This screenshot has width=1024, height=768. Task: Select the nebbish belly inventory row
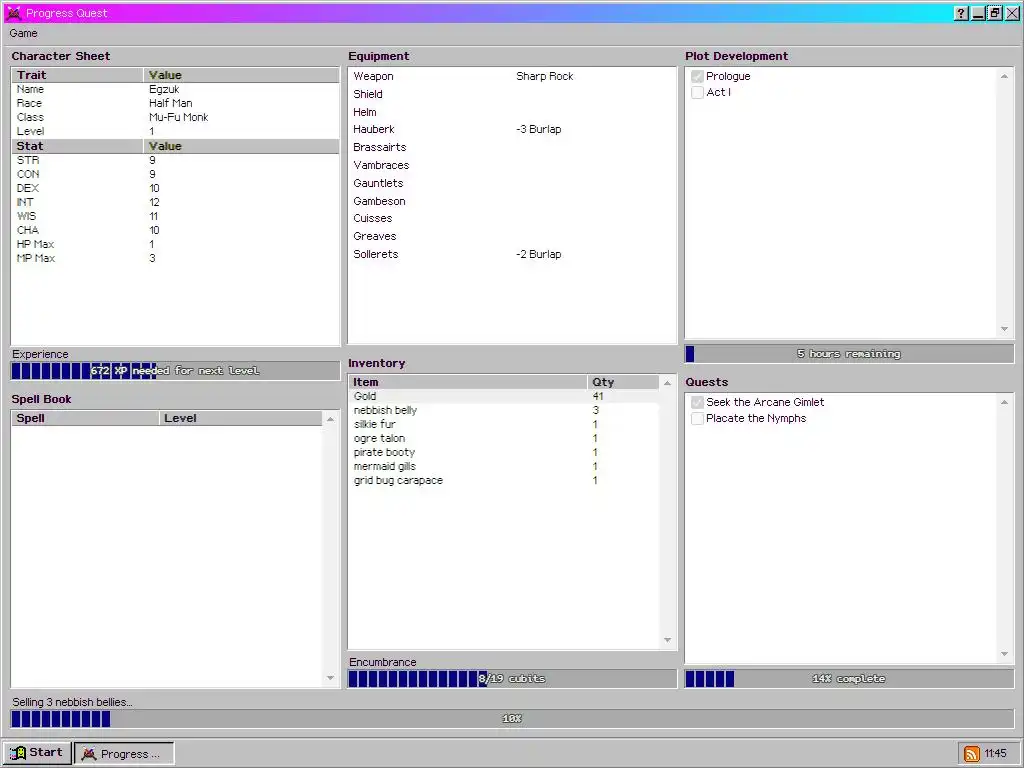point(504,410)
